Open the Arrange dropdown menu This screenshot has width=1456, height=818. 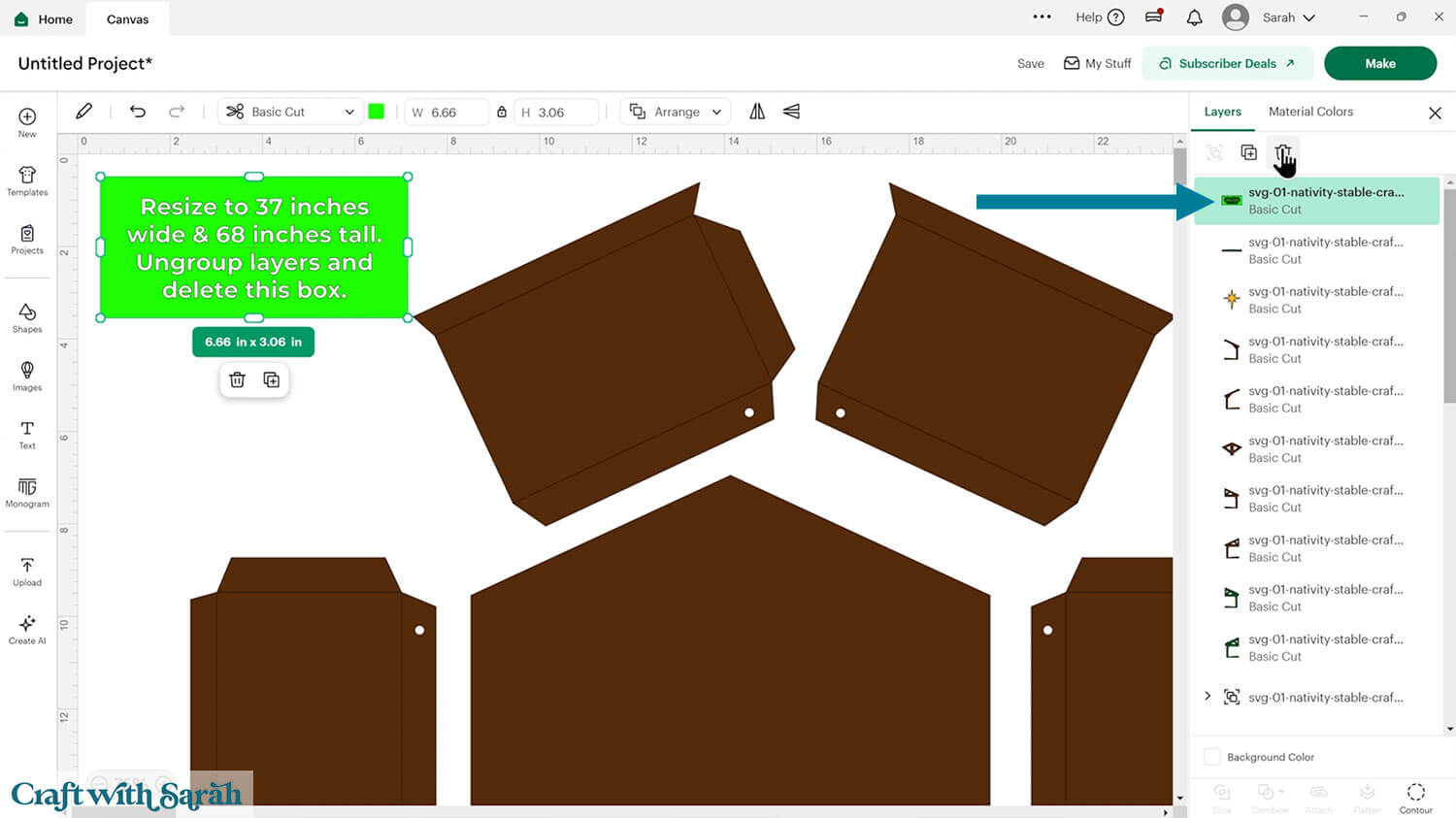tap(677, 112)
